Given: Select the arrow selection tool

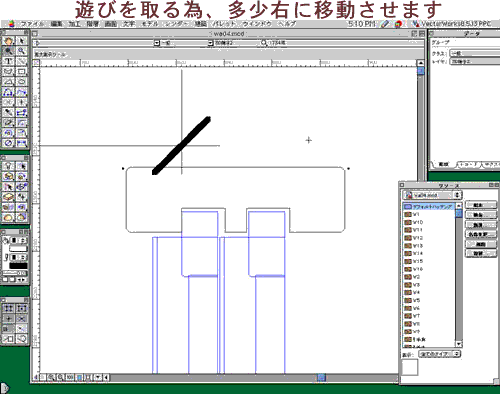Looking at the screenshot, I should click(x=22, y=41).
